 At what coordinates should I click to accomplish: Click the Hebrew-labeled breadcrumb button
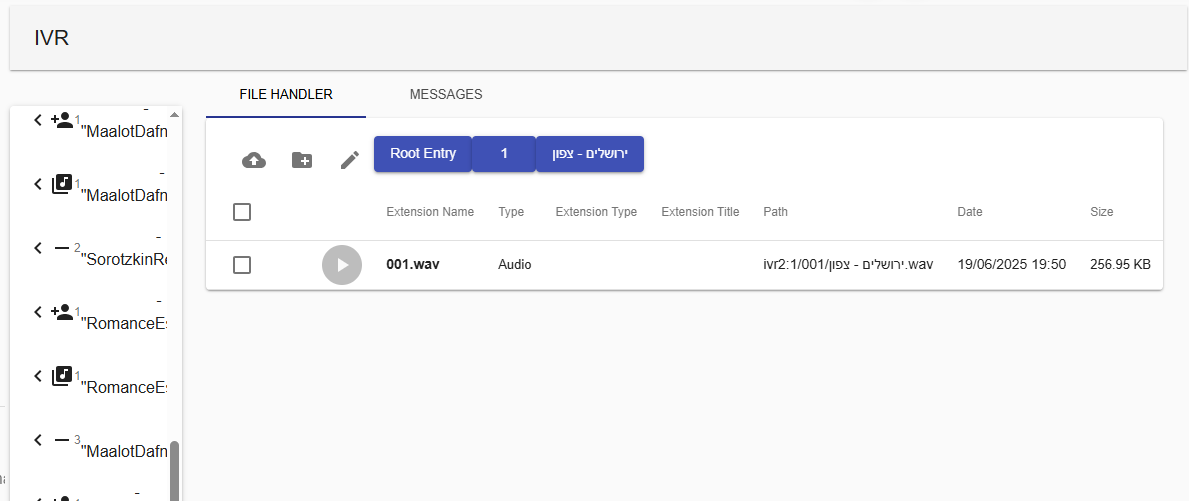pyautogui.click(x=590, y=154)
